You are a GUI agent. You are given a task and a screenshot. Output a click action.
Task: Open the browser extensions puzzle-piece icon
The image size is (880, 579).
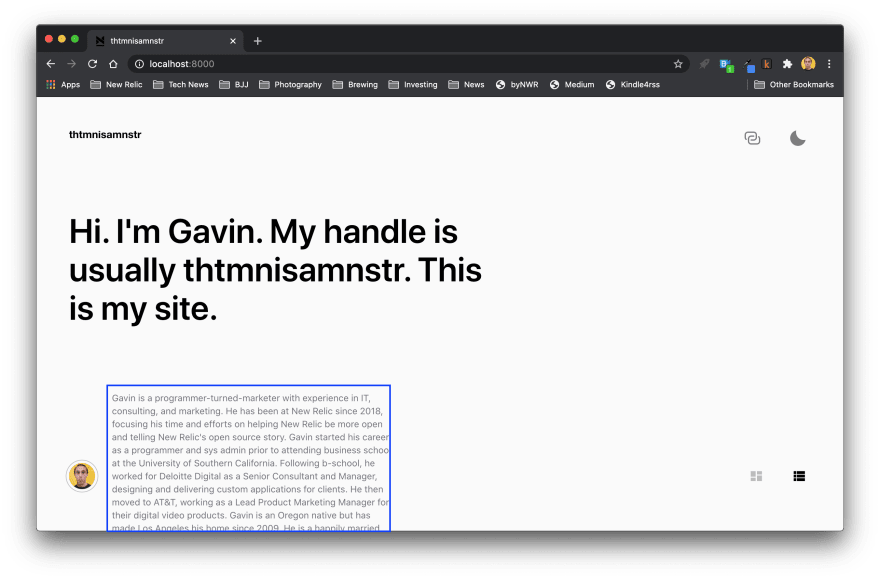786,63
